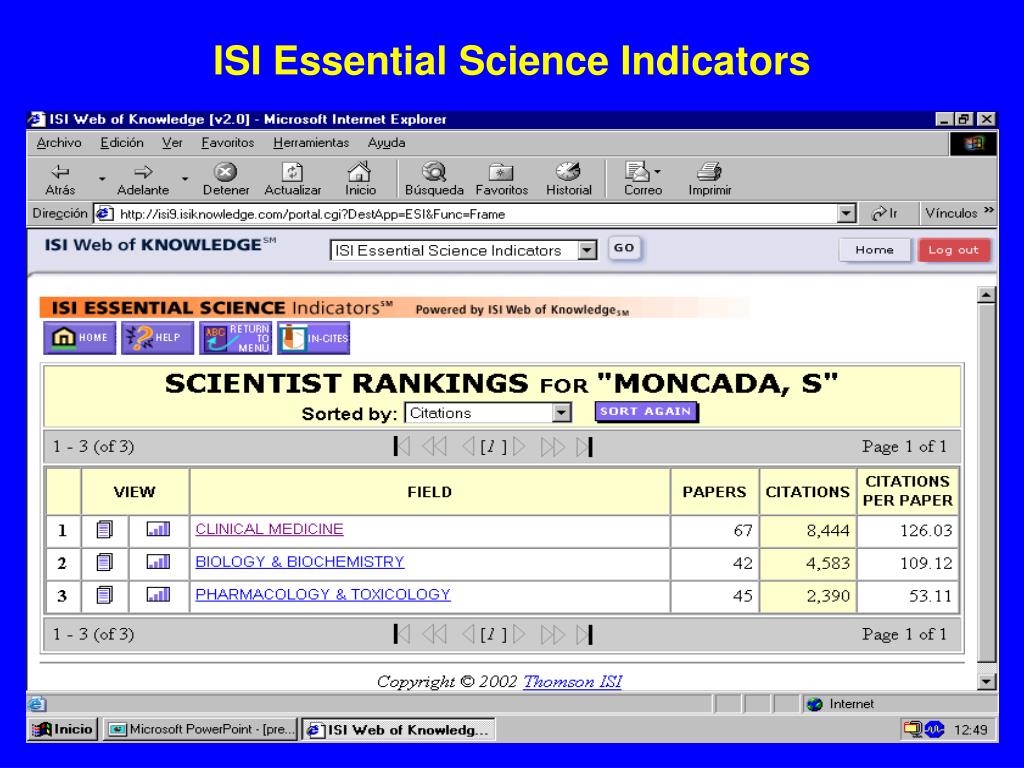The image size is (1024, 768).
Task: Open the Ayuda menu
Action: pos(386,142)
